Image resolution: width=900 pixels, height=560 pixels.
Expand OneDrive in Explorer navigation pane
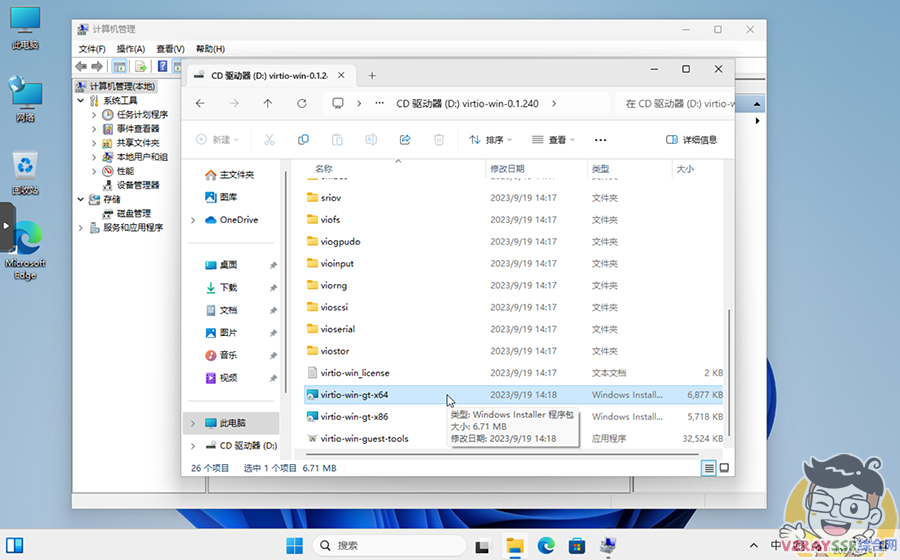coord(193,220)
